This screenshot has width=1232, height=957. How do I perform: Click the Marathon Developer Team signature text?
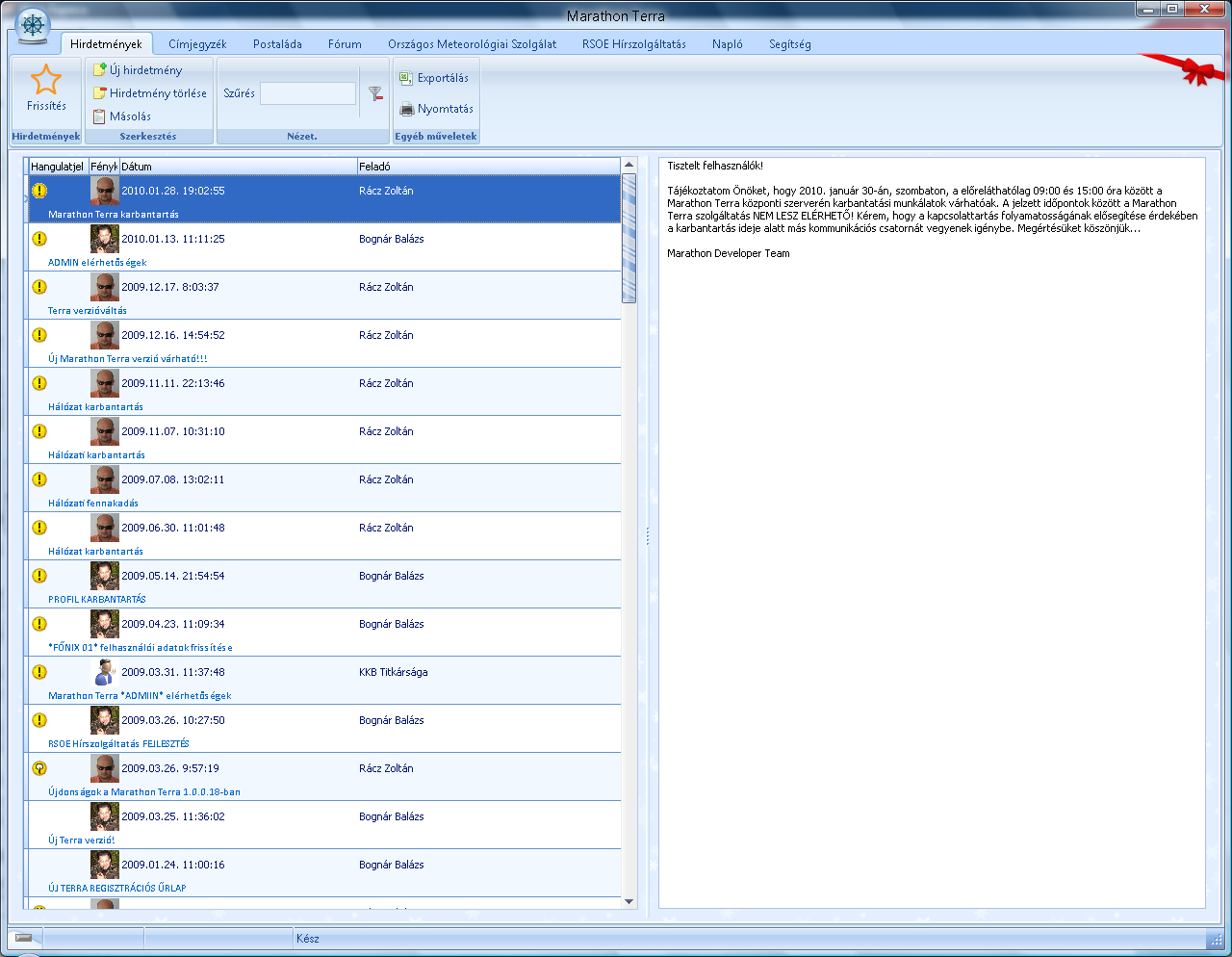point(729,254)
